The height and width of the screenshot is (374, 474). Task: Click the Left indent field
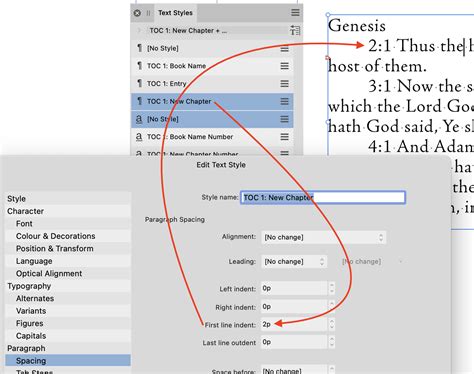[294, 288]
